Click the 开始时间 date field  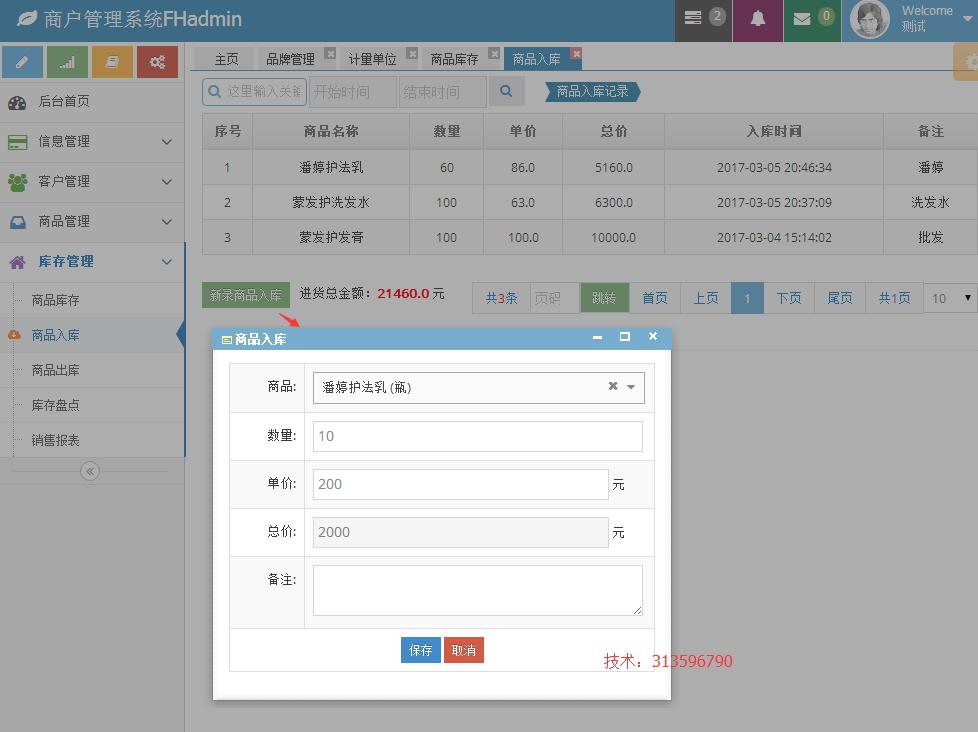[353, 92]
